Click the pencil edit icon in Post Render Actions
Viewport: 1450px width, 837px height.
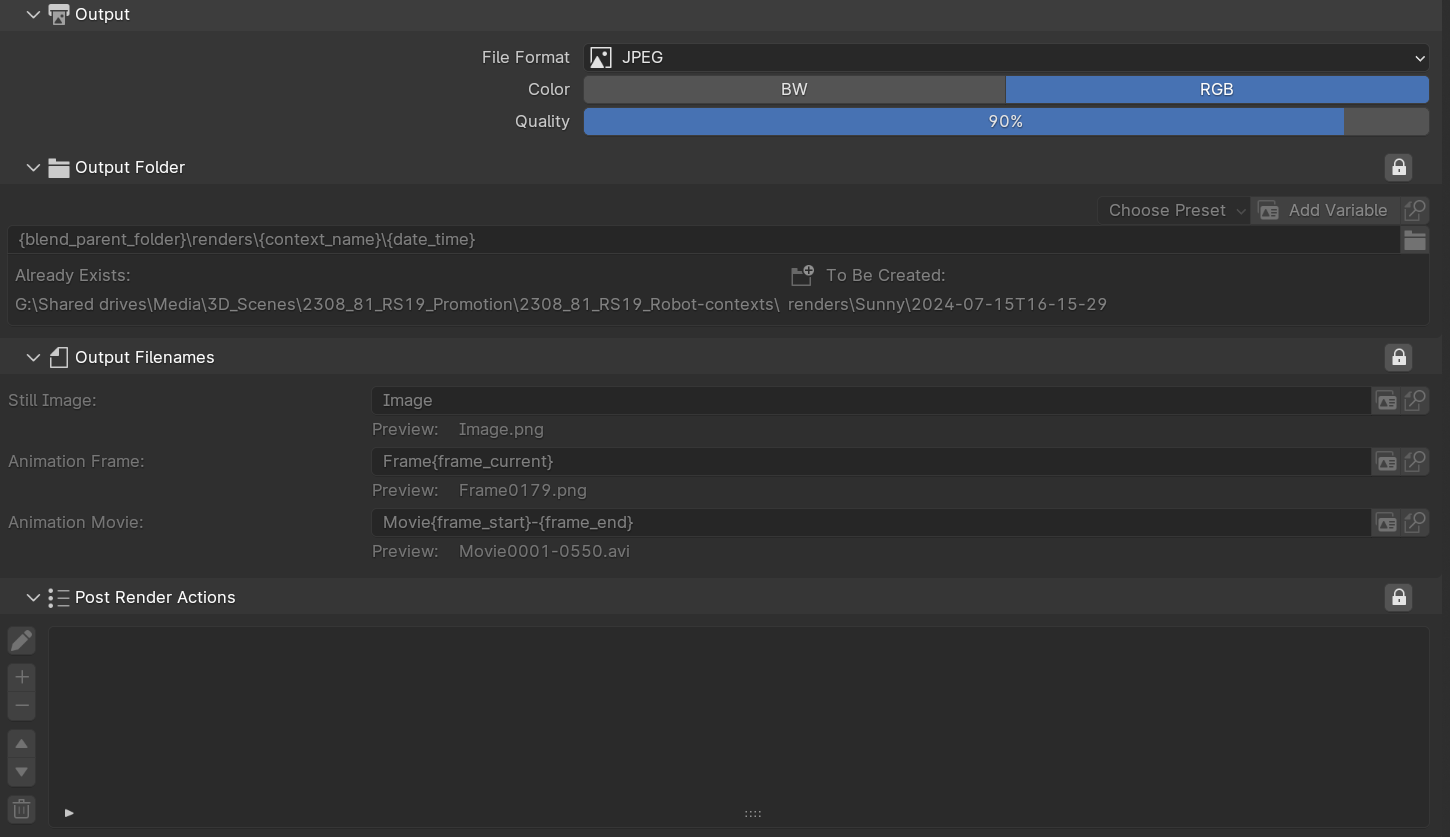click(x=21, y=640)
